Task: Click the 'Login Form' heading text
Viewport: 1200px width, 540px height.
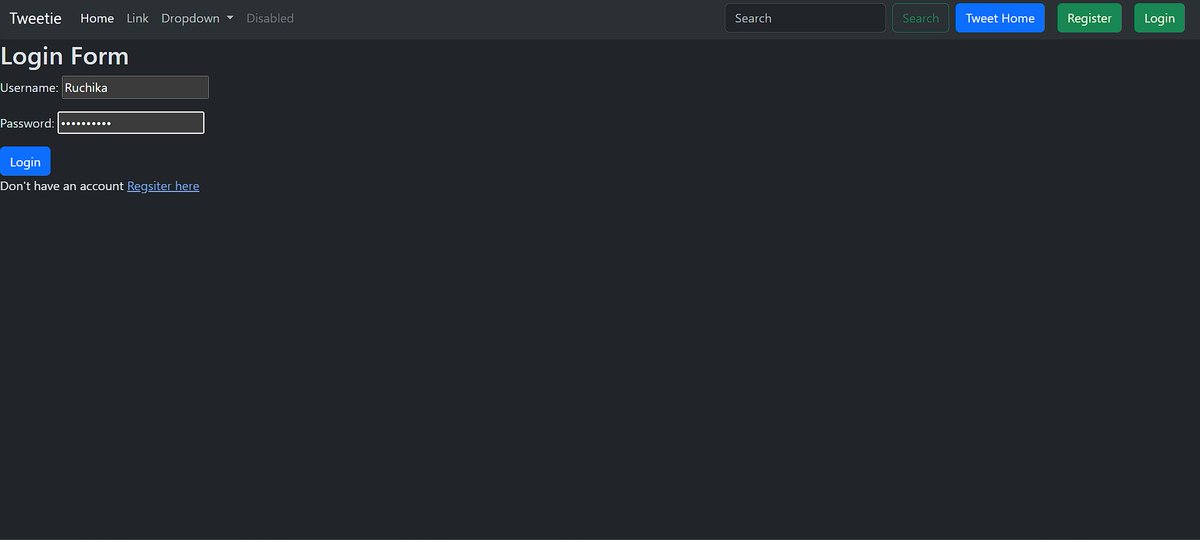Action: 65,57
